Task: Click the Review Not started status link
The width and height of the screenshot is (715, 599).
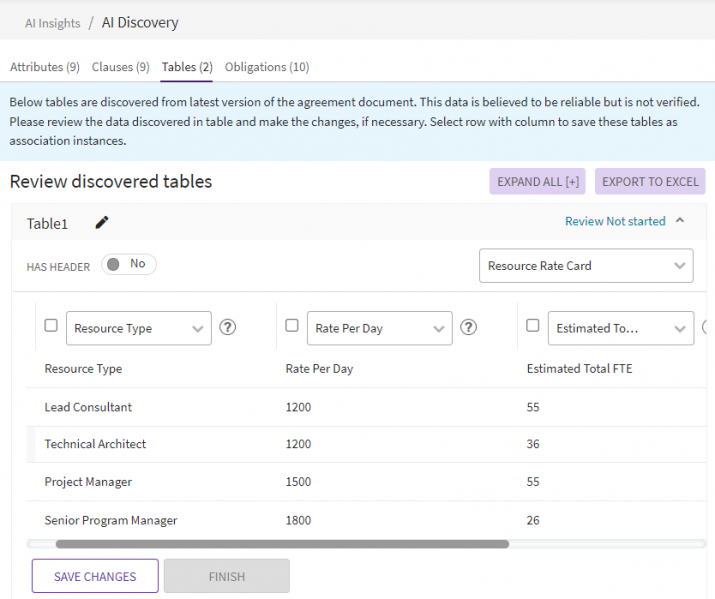Action: pyautogui.click(x=615, y=221)
